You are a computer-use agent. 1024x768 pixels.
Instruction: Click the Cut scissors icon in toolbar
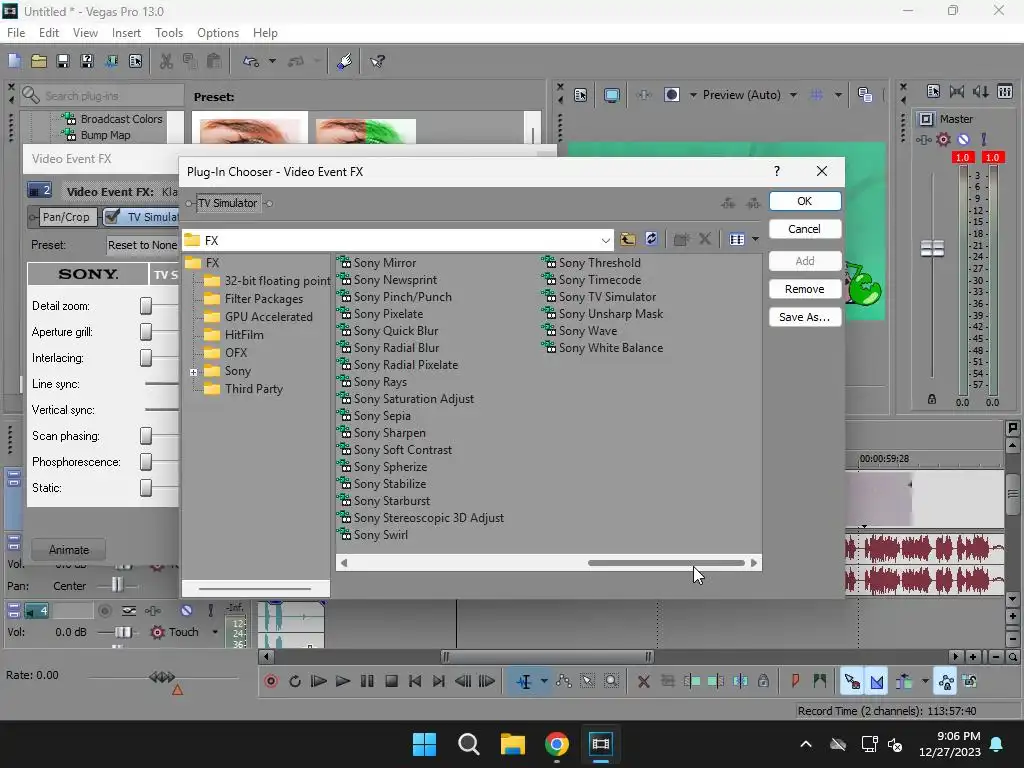click(x=167, y=61)
